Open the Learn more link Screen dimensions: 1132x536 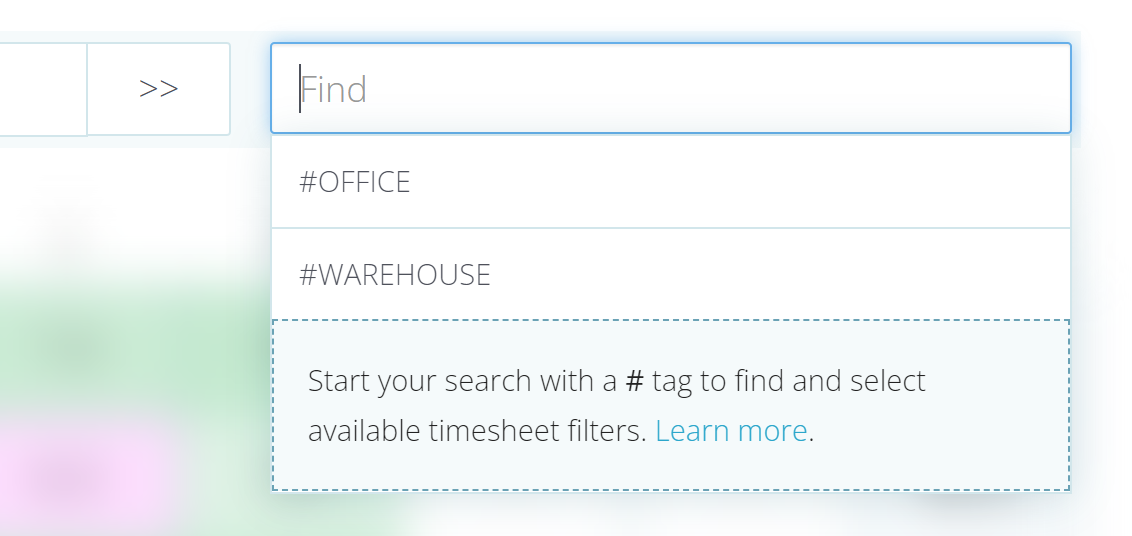[x=731, y=431]
